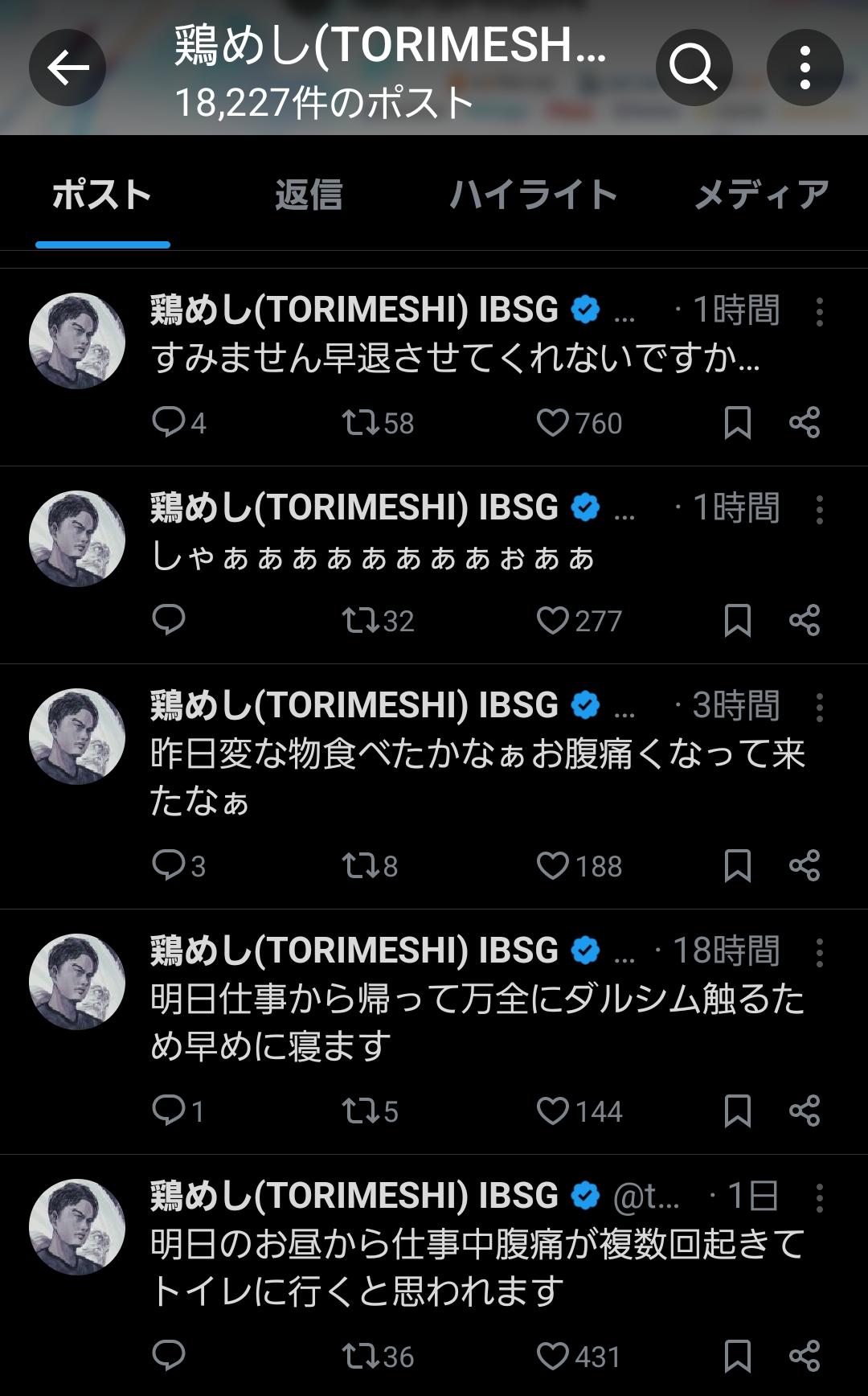Viewport: 868px width, 1396px height.
Task: Share the post with 188 likes
Action: pyautogui.click(x=805, y=866)
